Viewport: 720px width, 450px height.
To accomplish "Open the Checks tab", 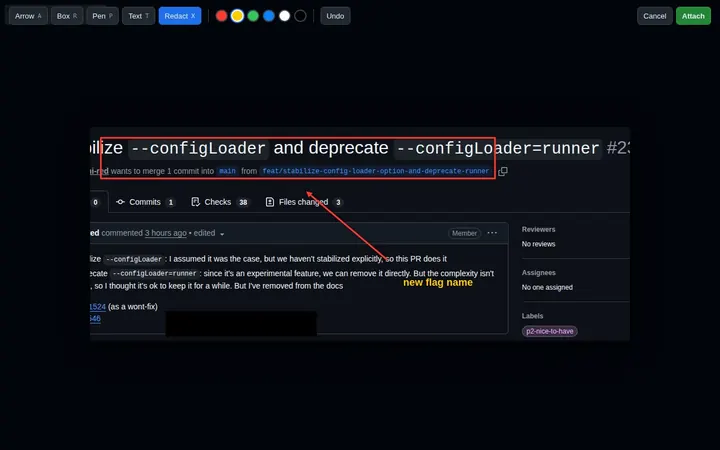I will coord(220,202).
